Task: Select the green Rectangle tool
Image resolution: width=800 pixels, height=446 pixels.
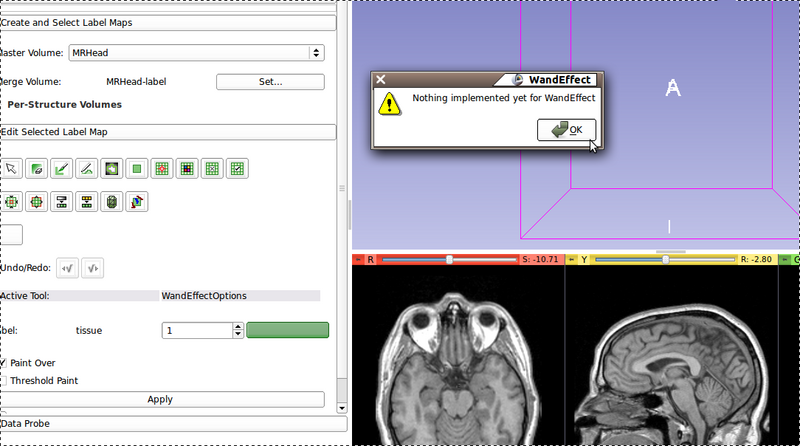Action: (x=137, y=169)
